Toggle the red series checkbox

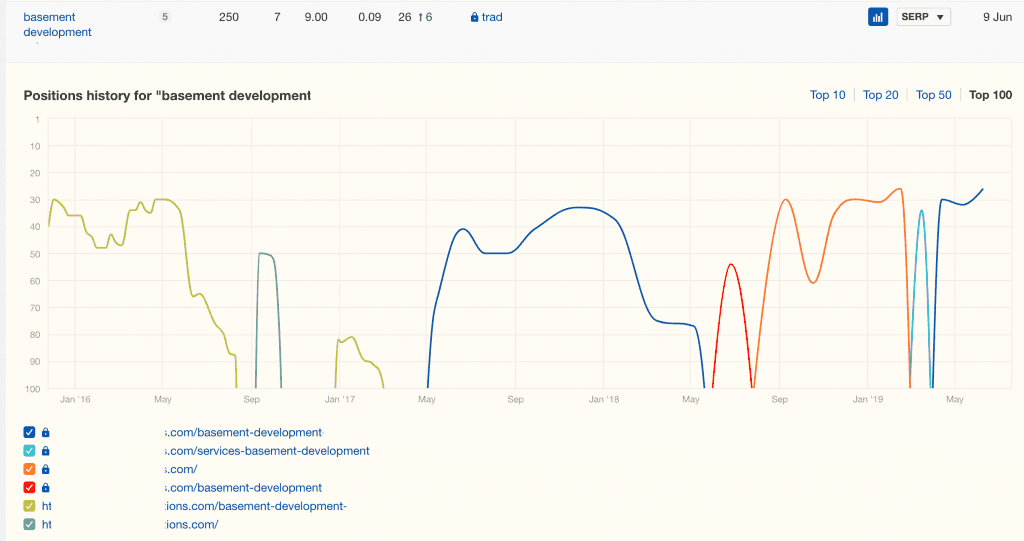[x=29, y=488]
